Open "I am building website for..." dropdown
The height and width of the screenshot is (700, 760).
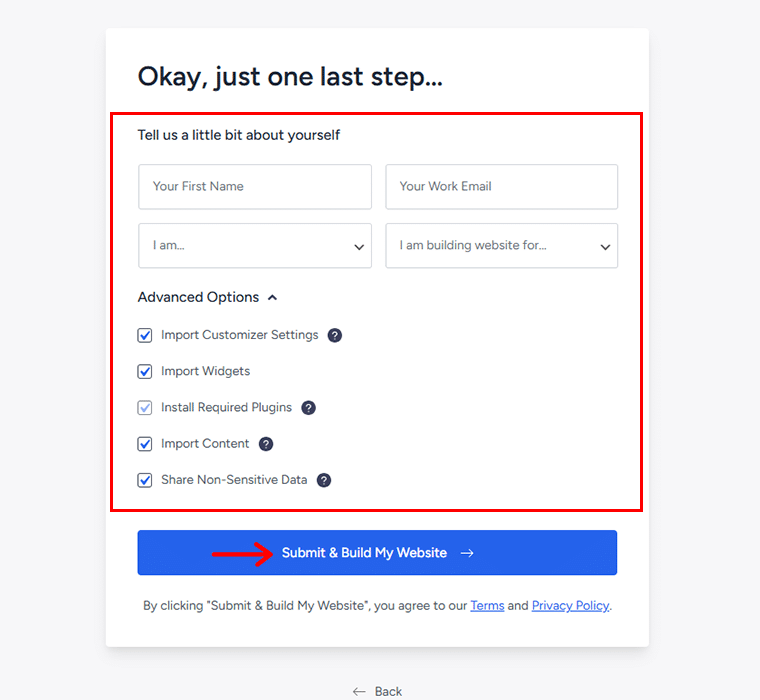pos(502,246)
